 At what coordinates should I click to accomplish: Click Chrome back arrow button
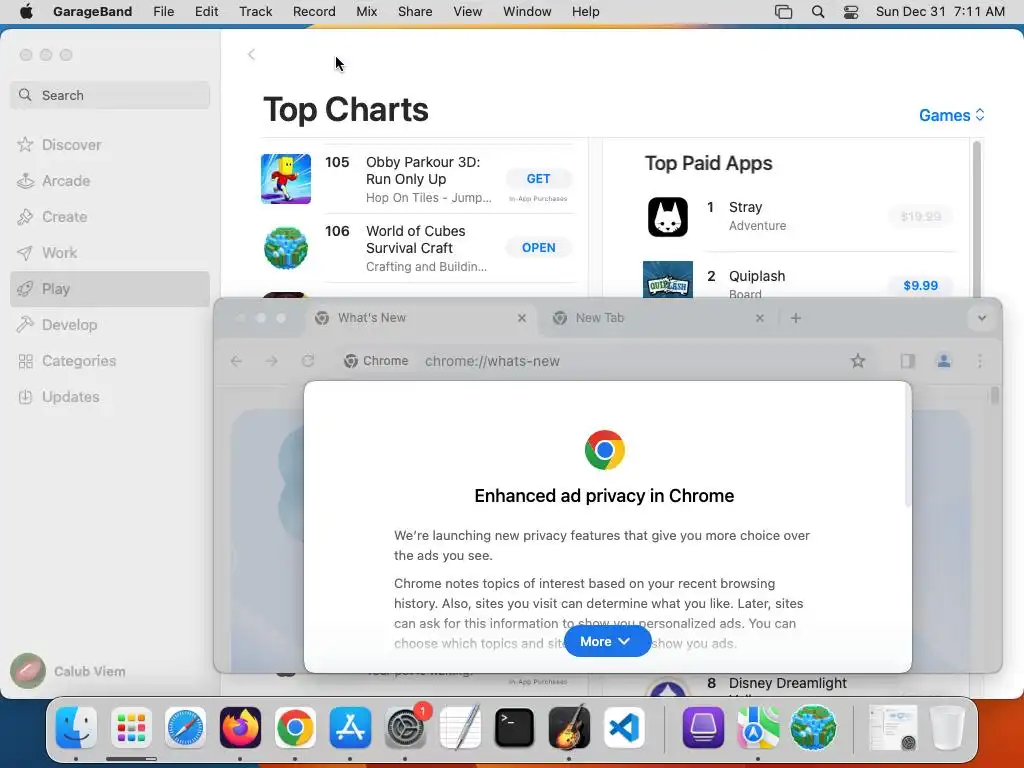(236, 360)
